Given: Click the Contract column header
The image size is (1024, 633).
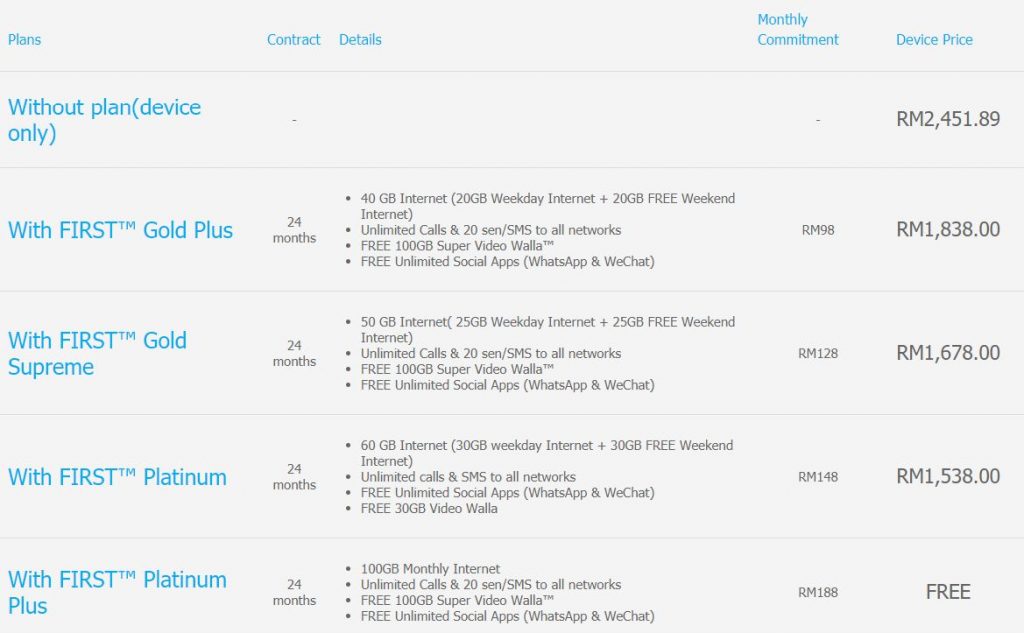Looking at the screenshot, I should coord(294,40).
